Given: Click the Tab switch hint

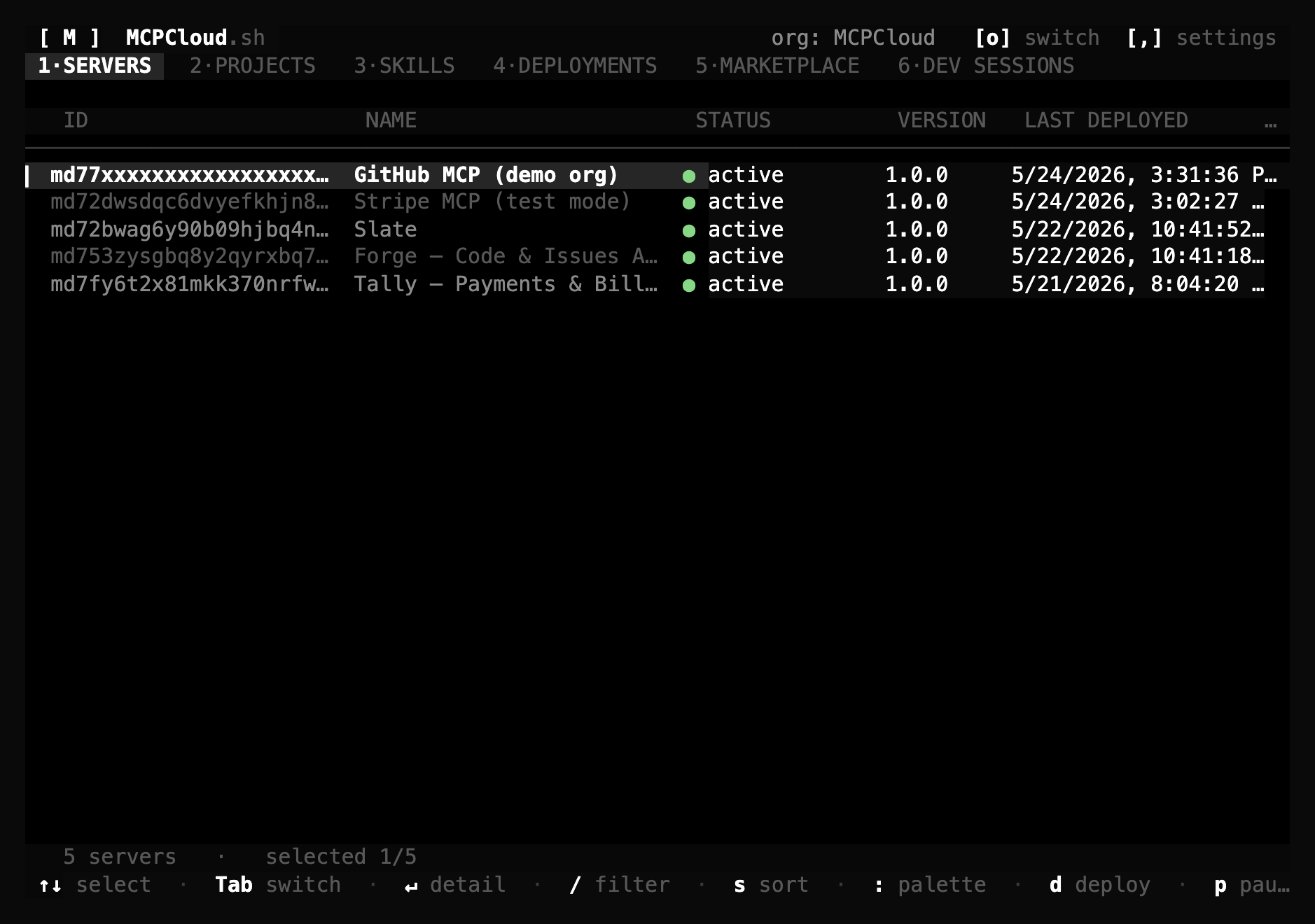Looking at the screenshot, I should point(278,885).
